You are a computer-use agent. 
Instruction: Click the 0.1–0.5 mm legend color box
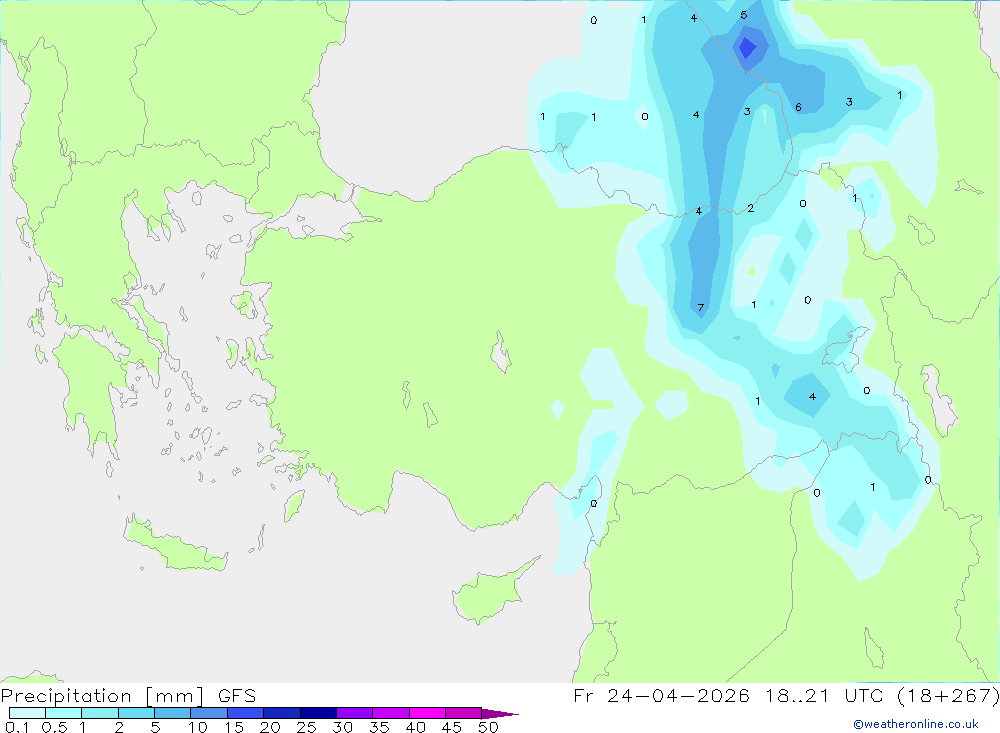point(27,713)
